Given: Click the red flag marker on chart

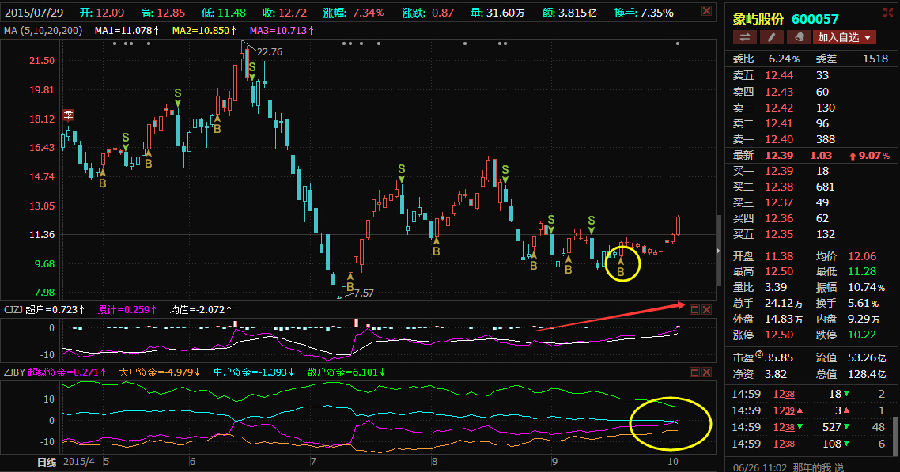Looking at the screenshot, I should pyautogui.click(x=68, y=115).
